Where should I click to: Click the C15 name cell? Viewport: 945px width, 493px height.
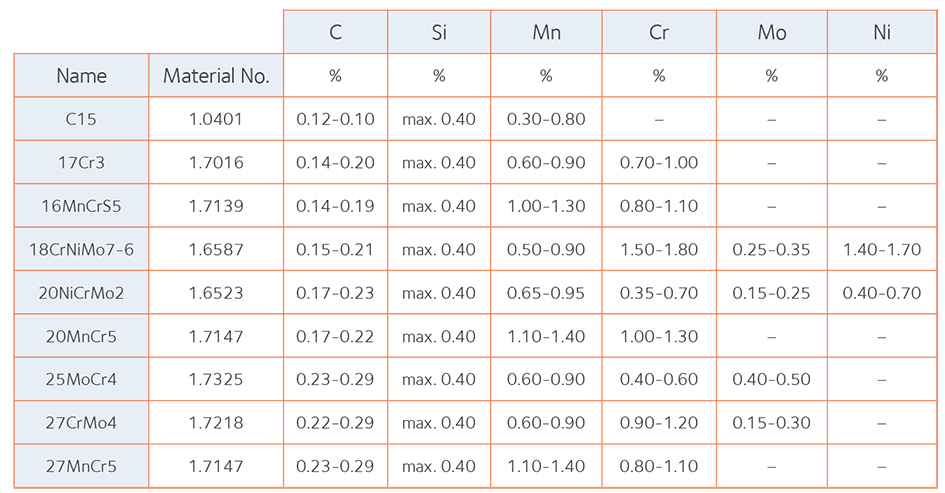coord(81,119)
